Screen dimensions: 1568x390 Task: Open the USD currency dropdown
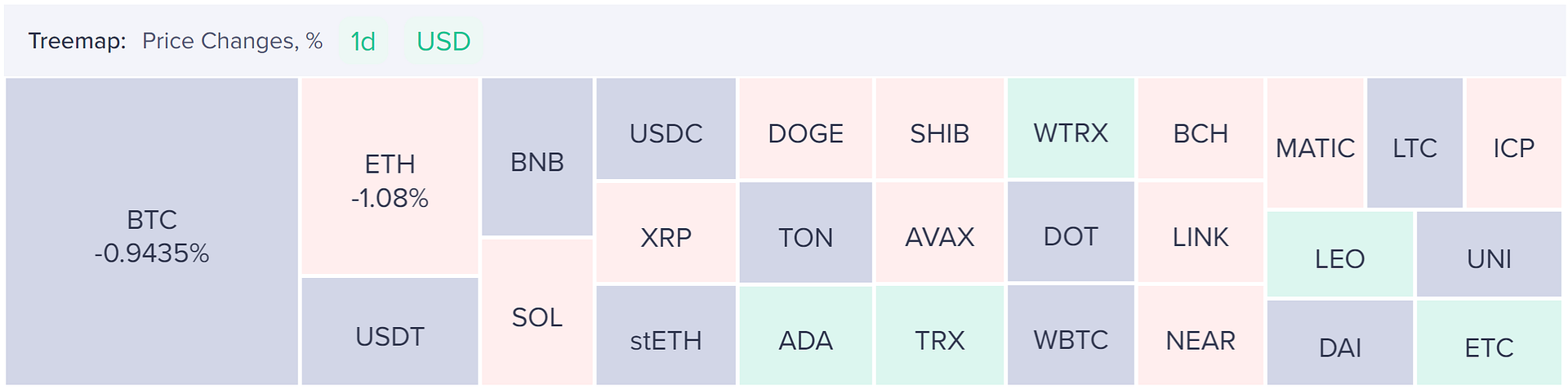(x=443, y=41)
